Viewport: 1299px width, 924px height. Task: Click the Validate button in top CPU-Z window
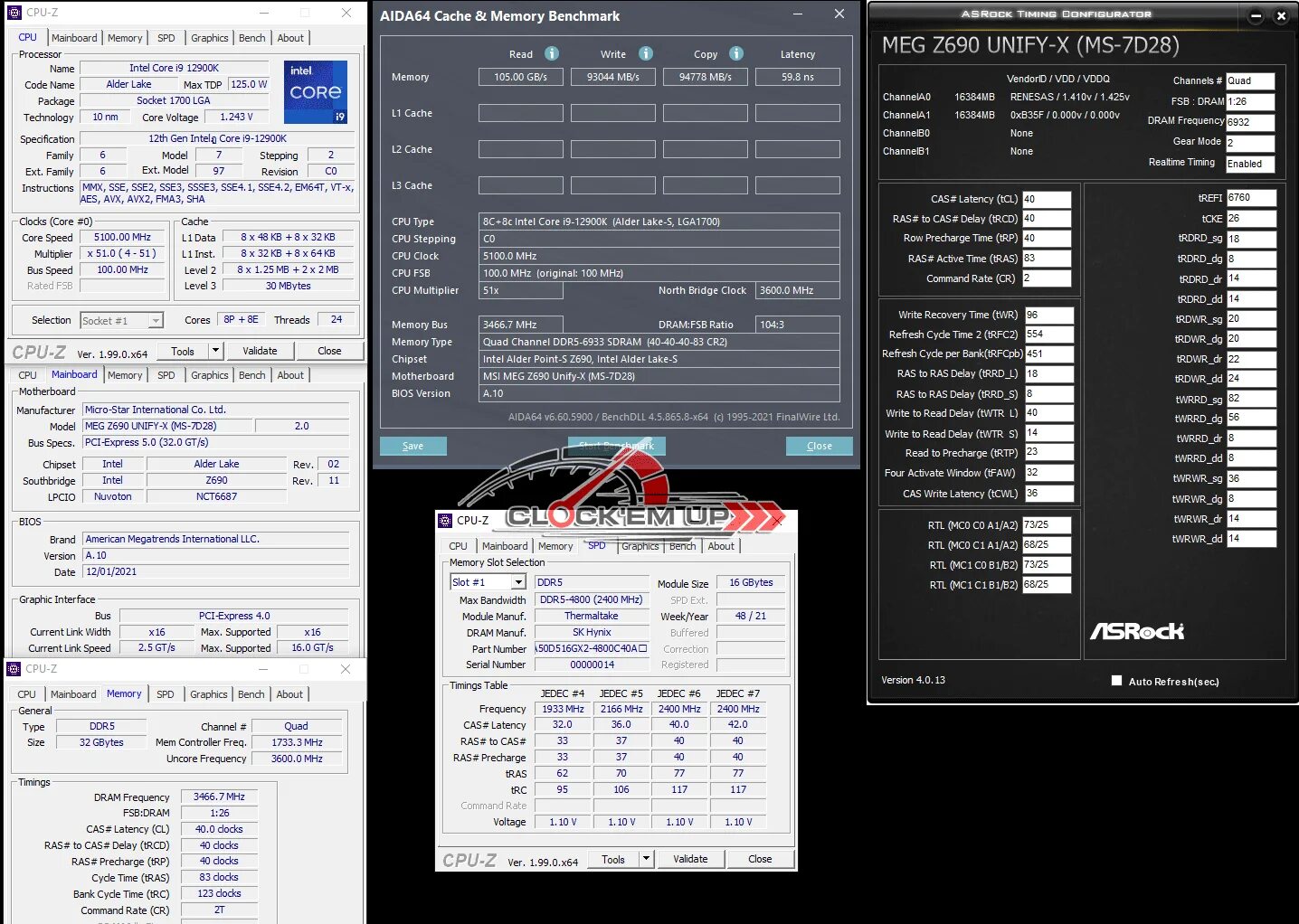(260, 351)
